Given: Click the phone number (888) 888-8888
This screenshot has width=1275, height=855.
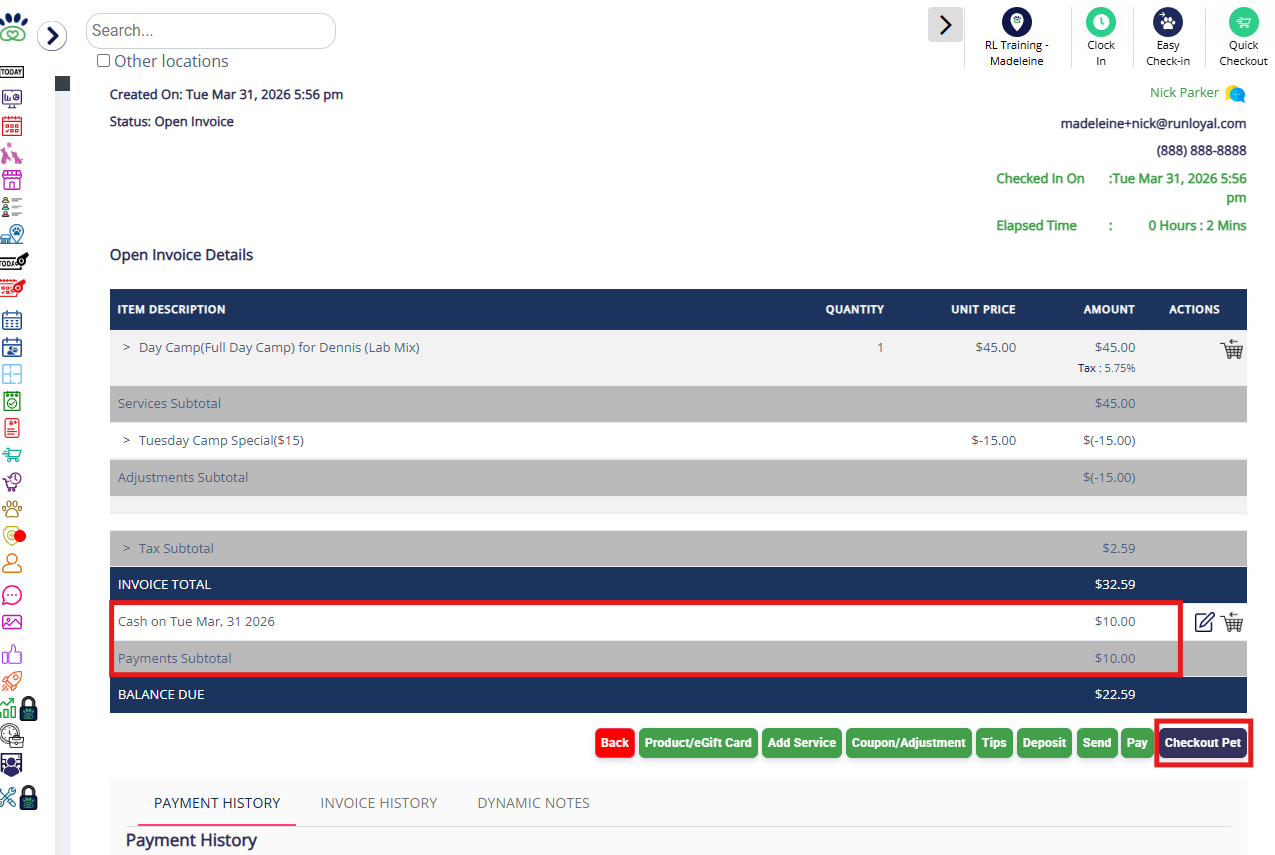Looking at the screenshot, I should (x=1201, y=151).
